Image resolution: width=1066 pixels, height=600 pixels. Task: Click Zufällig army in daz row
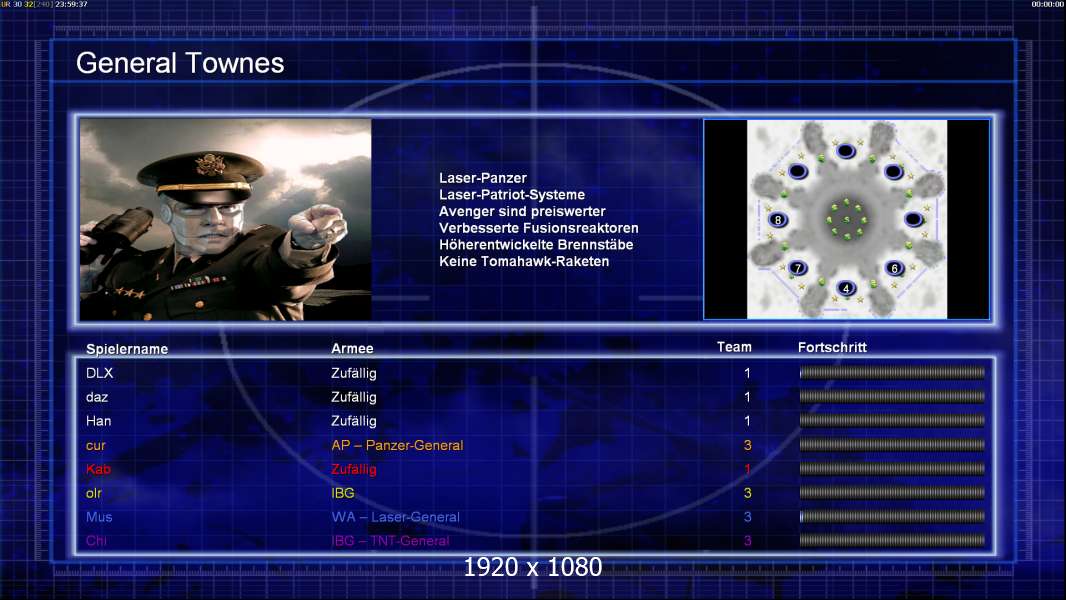click(354, 397)
